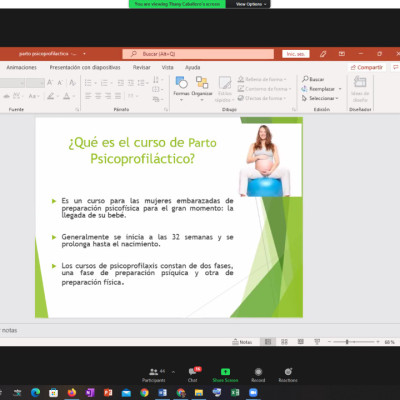
Task: Open Ideas de diseño designer pane
Action: click(360, 89)
